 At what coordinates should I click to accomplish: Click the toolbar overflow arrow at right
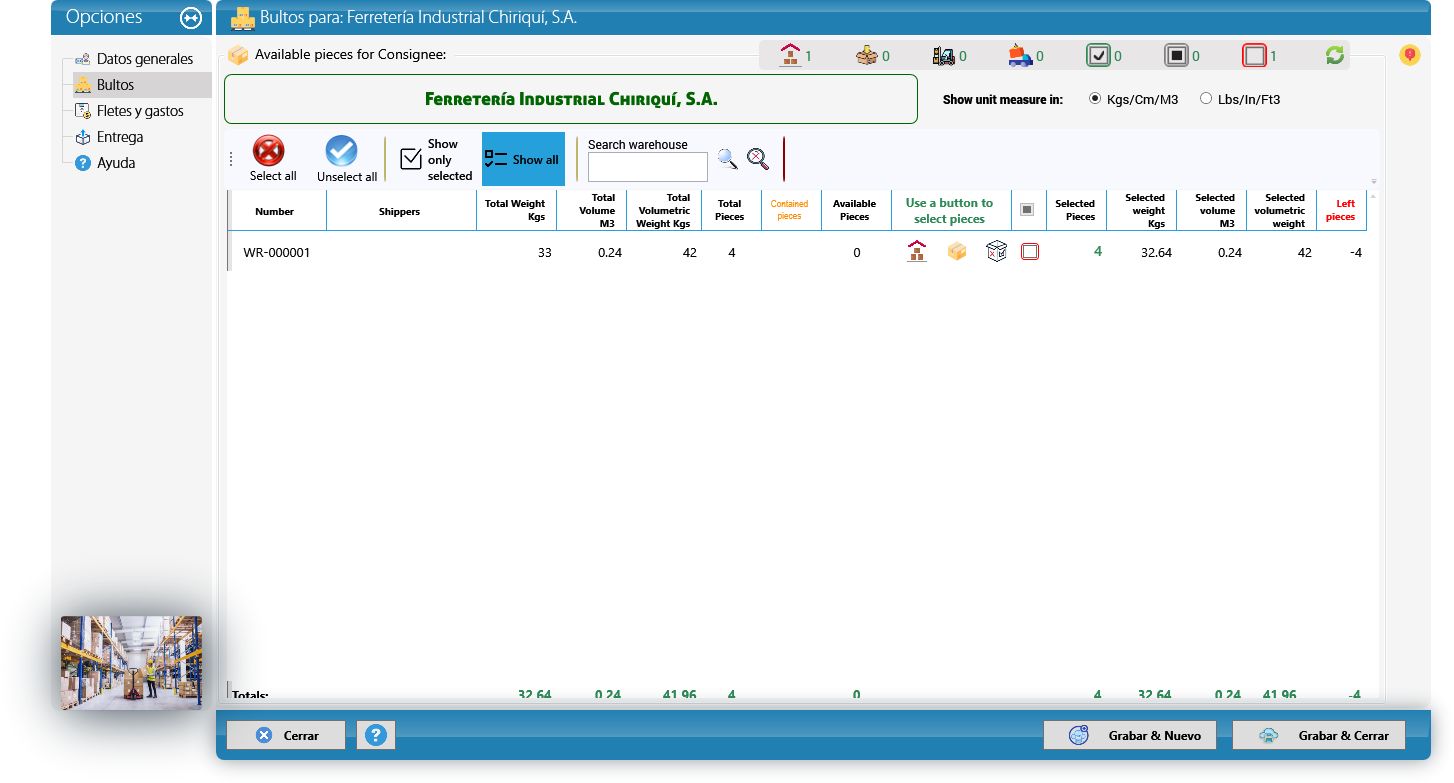coord(1374,181)
